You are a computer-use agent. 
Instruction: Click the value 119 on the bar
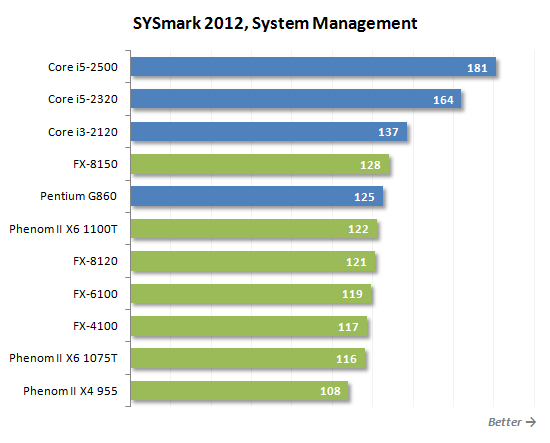click(352, 294)
